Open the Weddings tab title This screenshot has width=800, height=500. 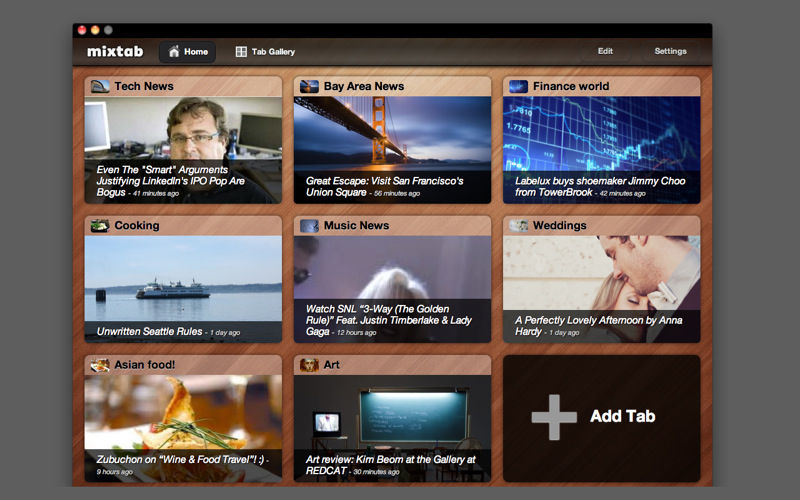[560, 226]
